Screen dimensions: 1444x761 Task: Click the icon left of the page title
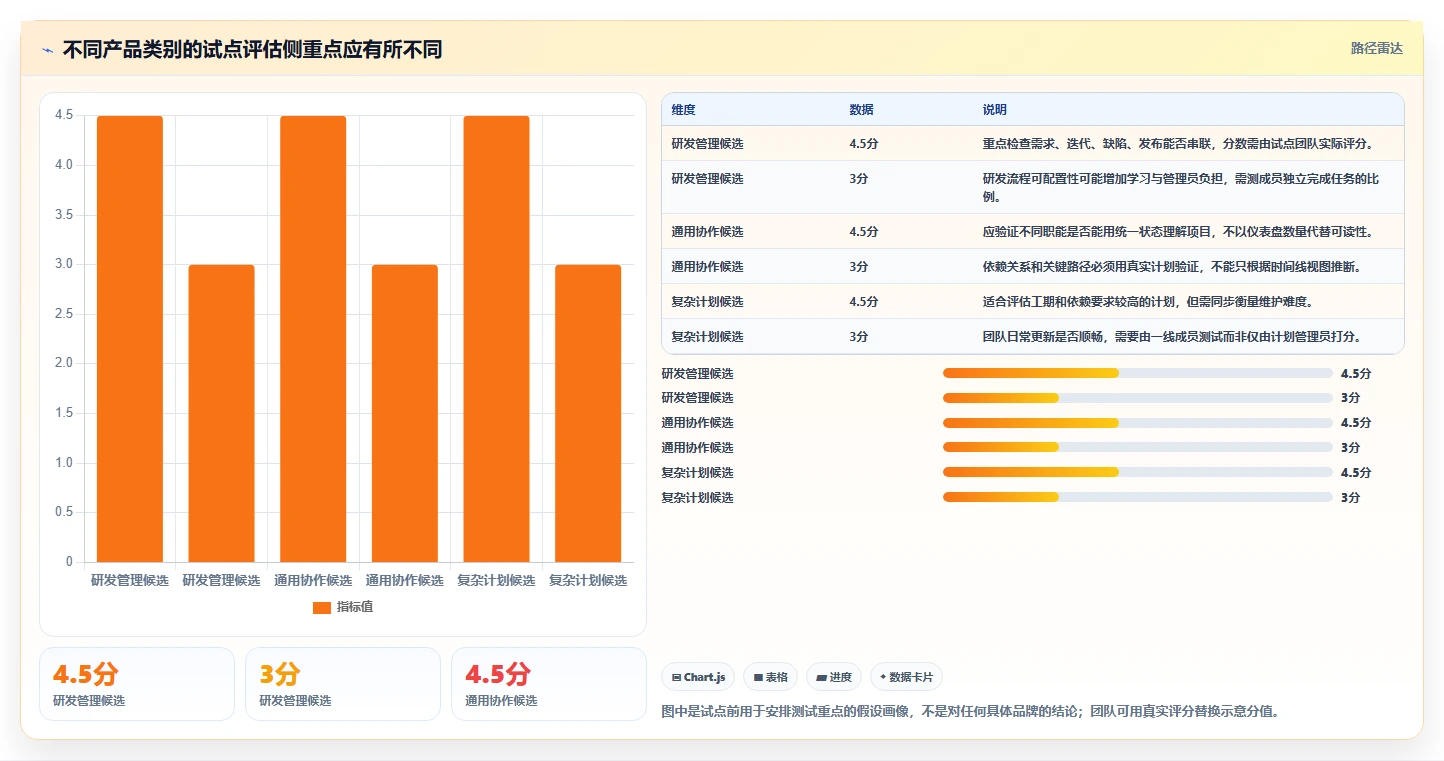(x=47, y=50)
